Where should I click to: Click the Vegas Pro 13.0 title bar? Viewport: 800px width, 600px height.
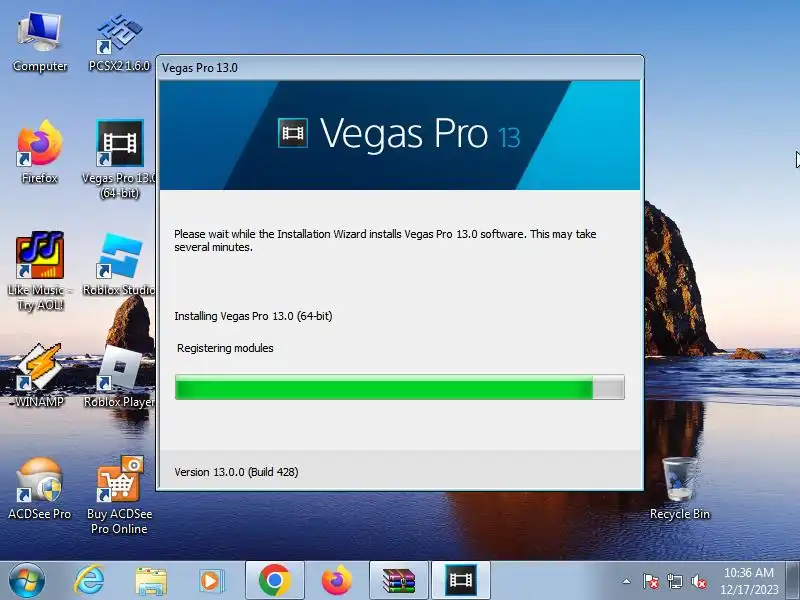[399, 67]
